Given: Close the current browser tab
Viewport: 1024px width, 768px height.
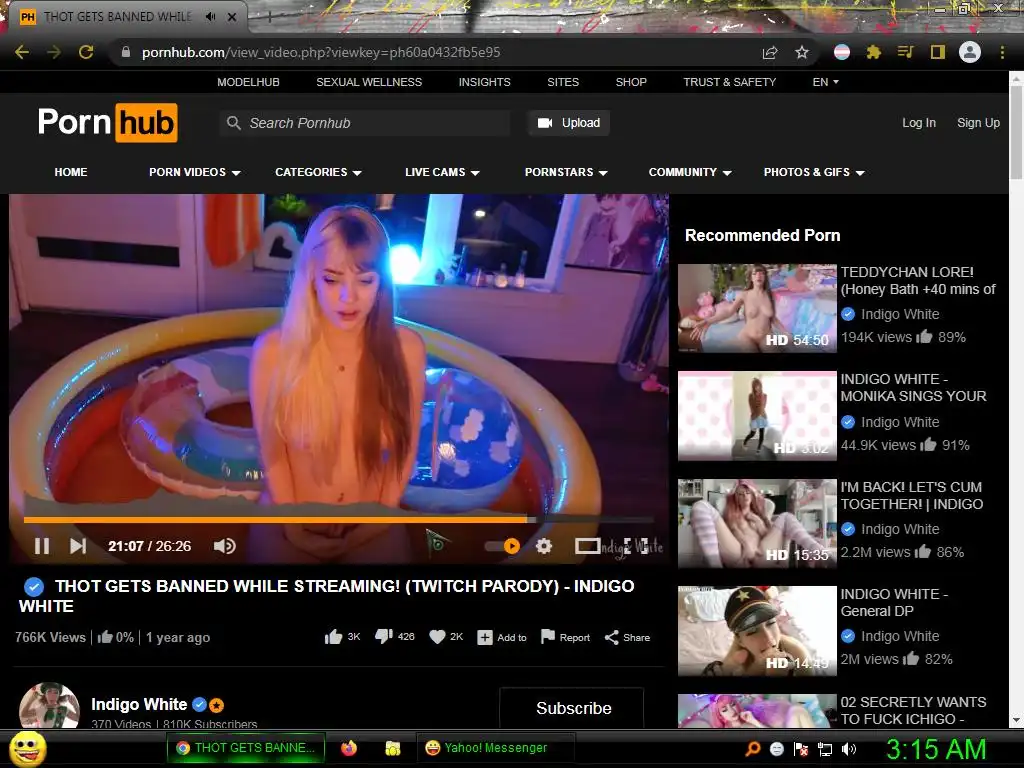Looking at the screenshot, I should pos(232,17).
